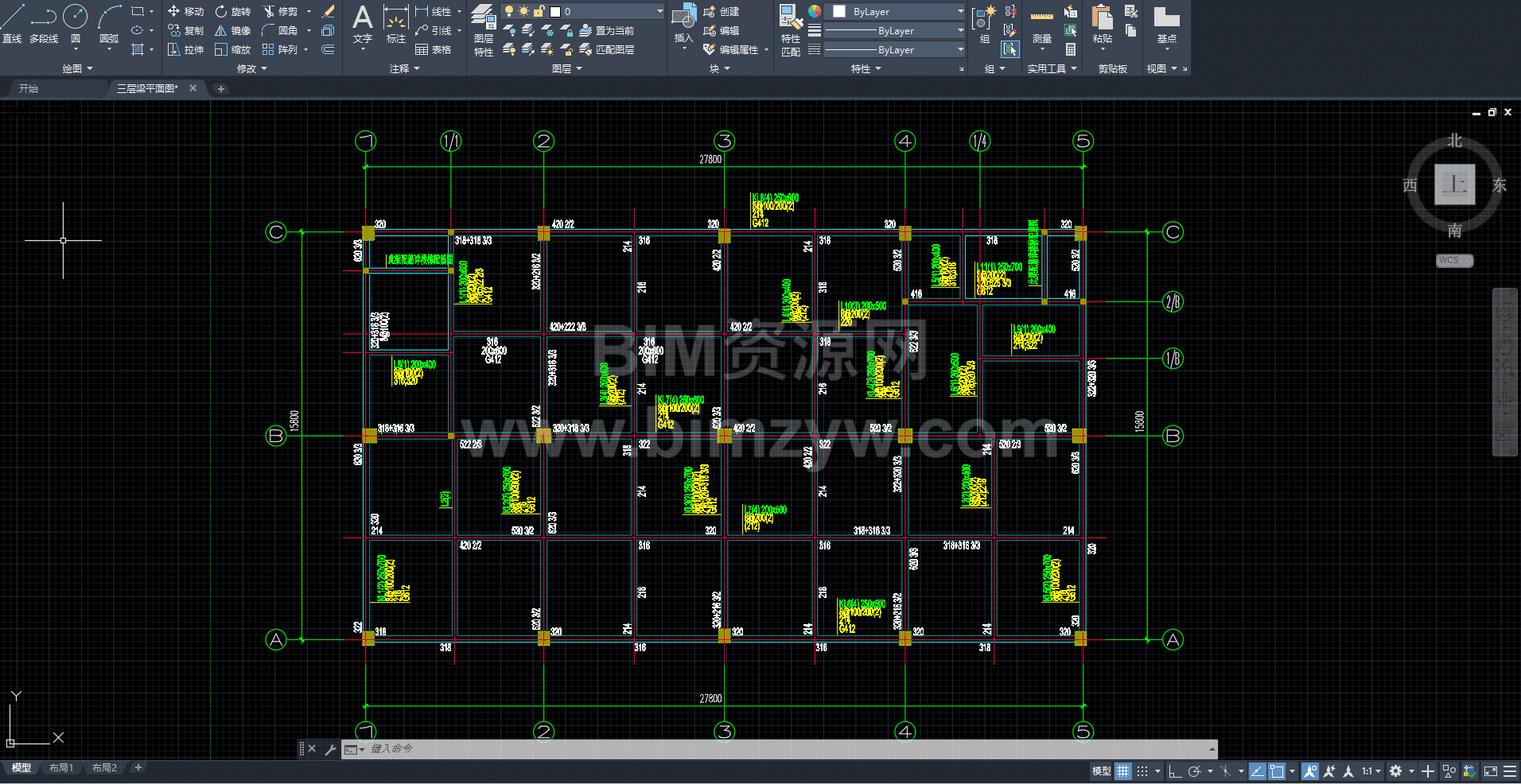
Task: Open the 1:1 annotation scale dropdown
Action: tap(1371, 771)
